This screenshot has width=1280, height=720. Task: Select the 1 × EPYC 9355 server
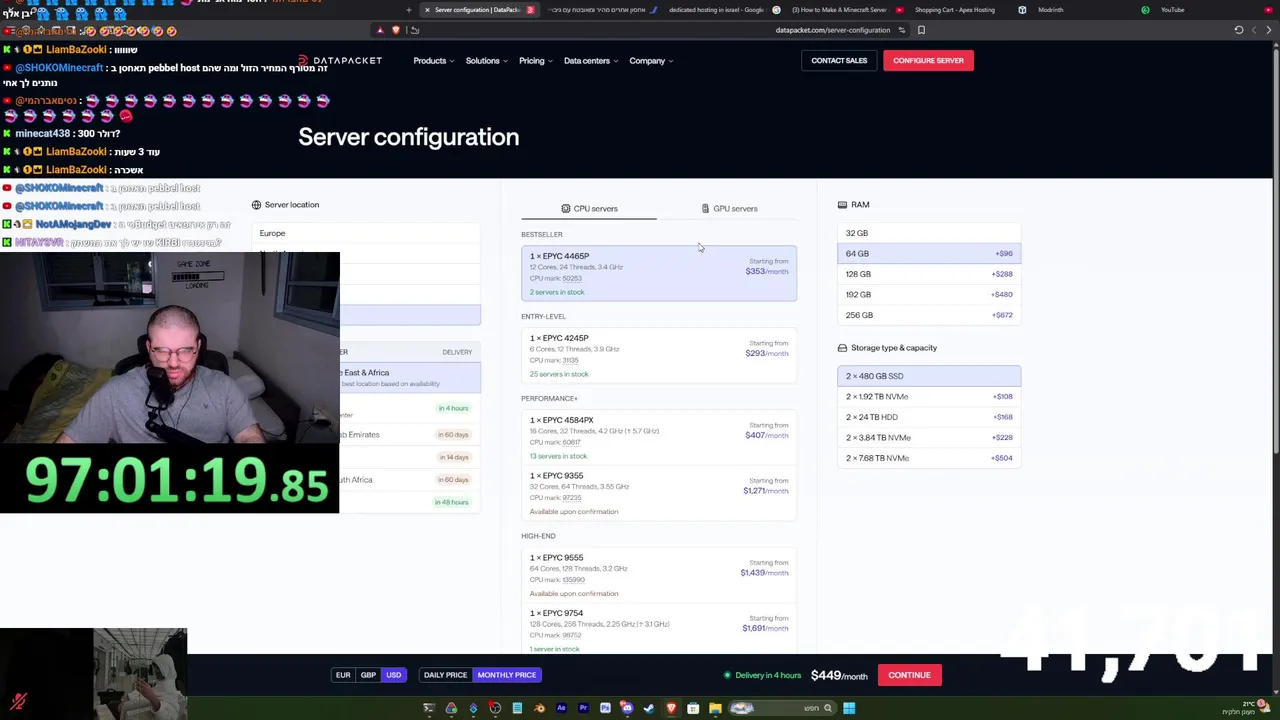click(659, 493)
